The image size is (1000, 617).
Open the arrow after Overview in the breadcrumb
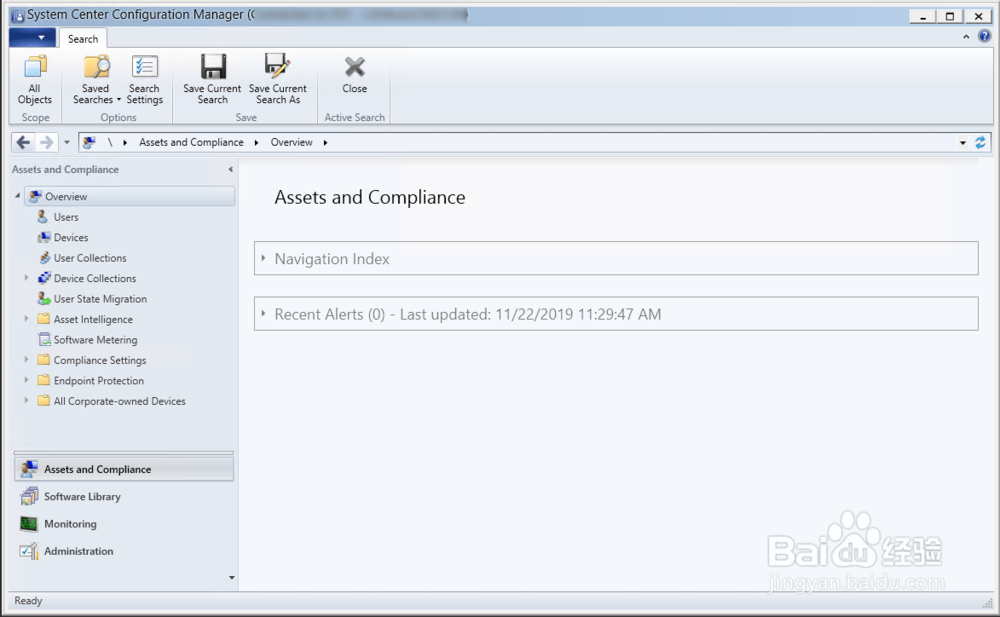pos(325,142)
